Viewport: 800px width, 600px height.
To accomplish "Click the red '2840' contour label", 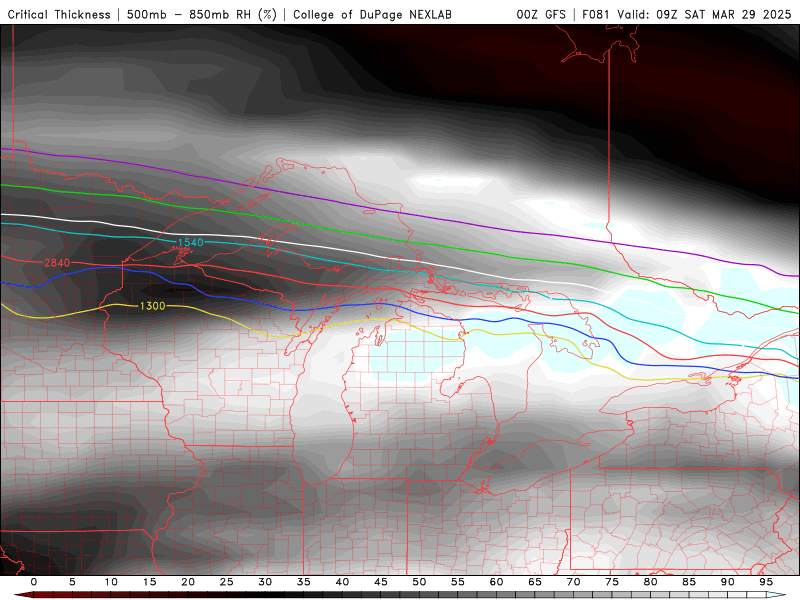I will (x=57, y=263).
